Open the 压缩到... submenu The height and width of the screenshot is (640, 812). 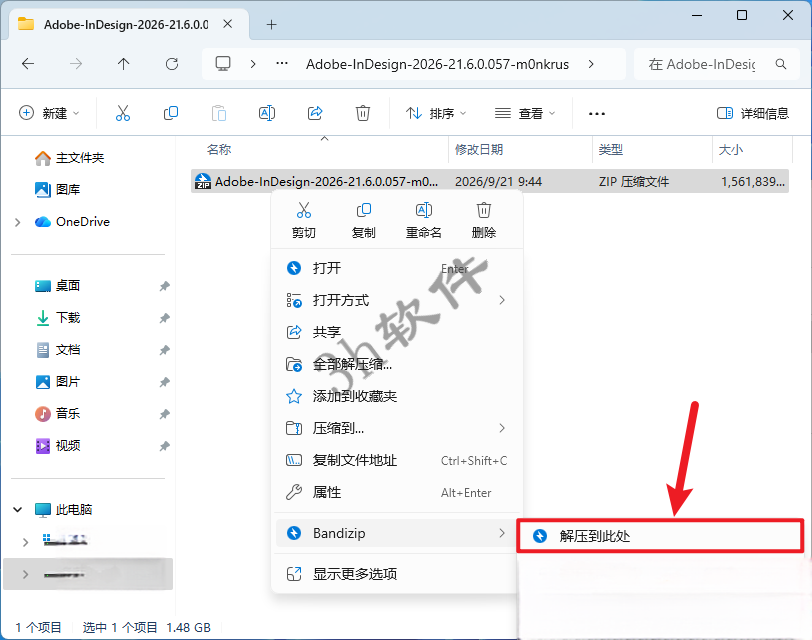(397, 428)
